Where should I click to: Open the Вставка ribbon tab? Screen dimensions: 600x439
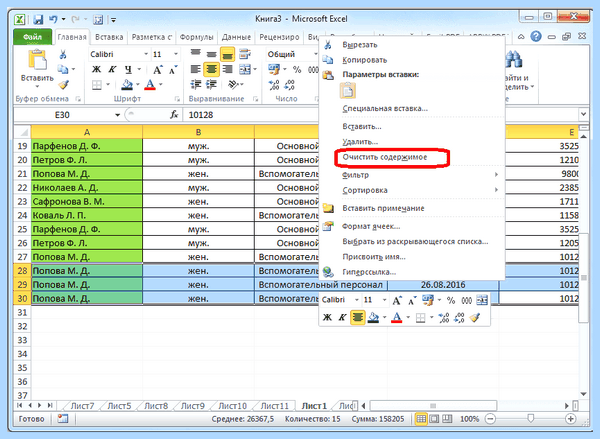click(109, 37)
